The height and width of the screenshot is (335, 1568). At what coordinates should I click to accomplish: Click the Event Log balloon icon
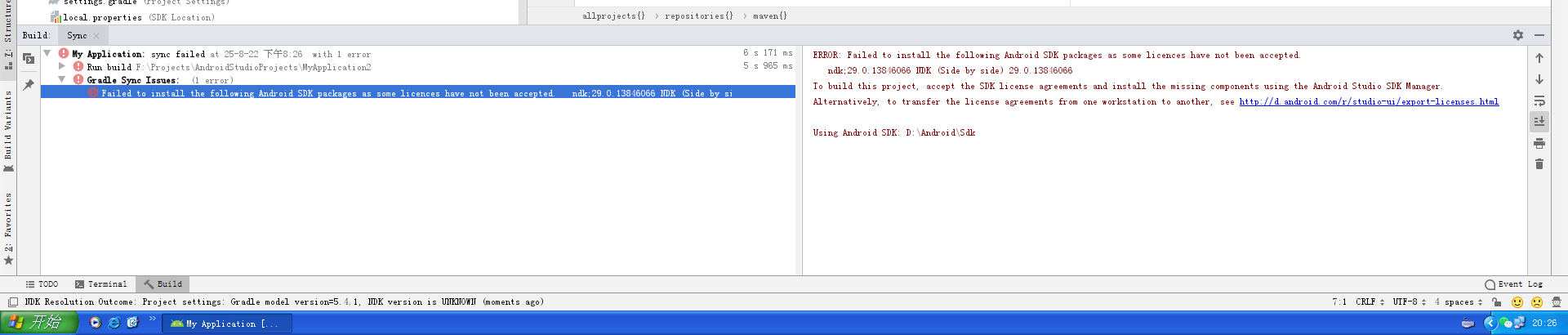point(1490,284)
